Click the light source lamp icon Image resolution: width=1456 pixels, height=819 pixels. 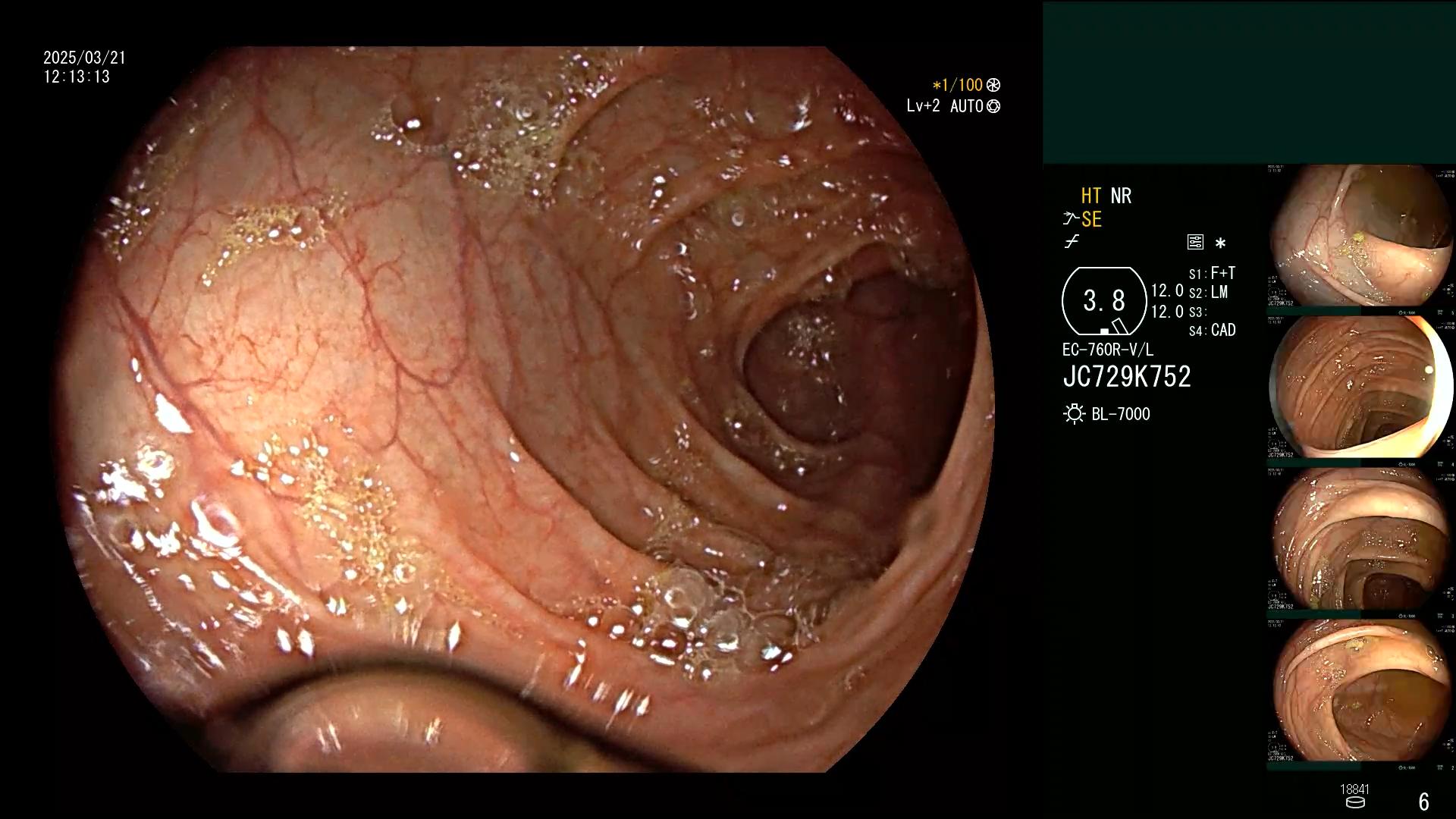1074,414
